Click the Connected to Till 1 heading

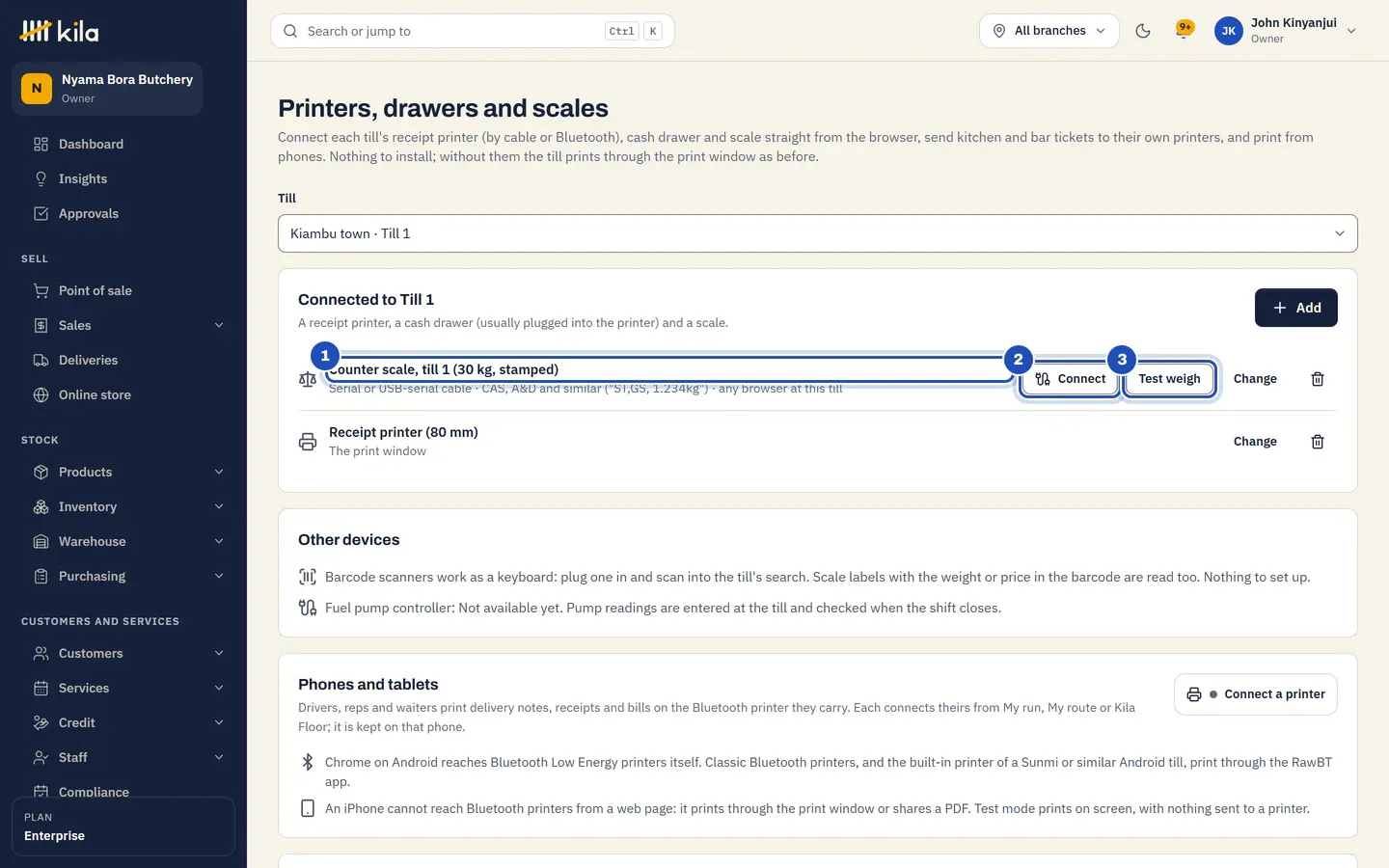pyautogui.click(x=367, y=300)
